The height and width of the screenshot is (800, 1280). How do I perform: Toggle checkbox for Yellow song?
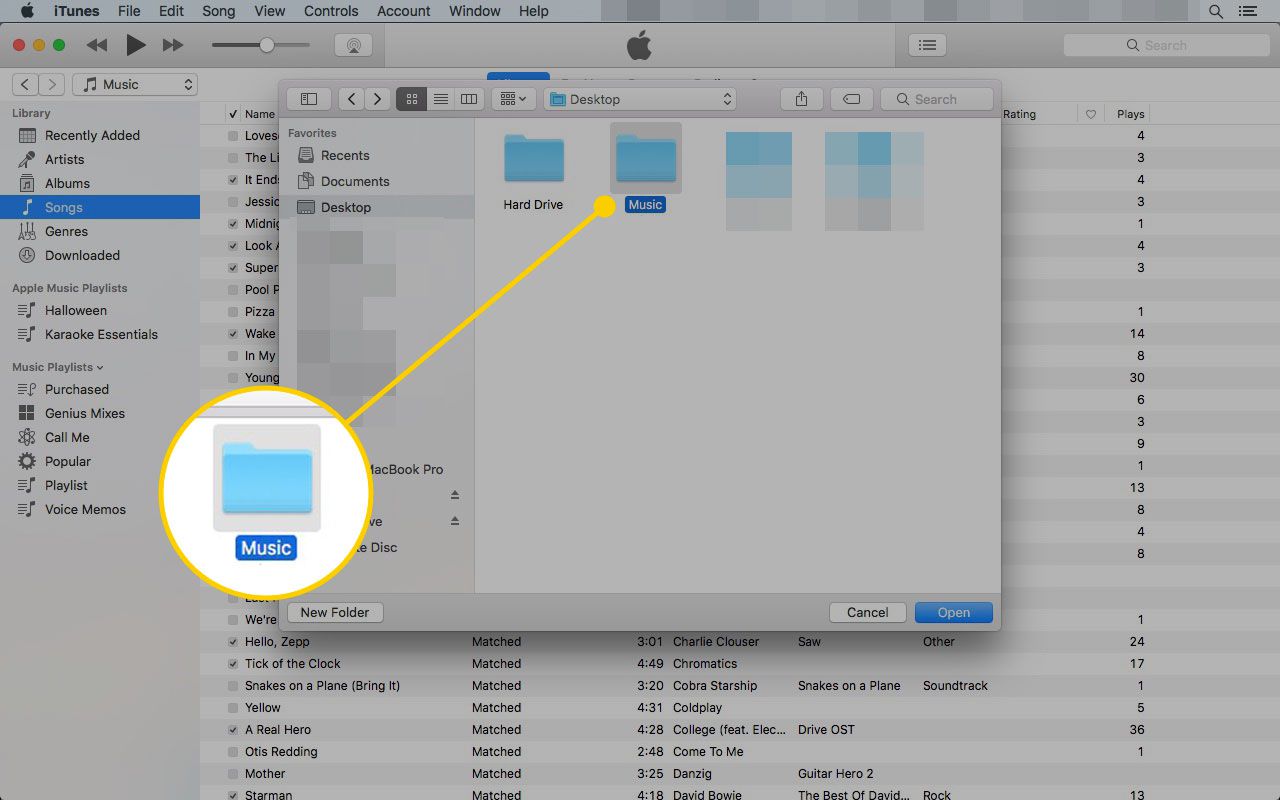(x=233, y=707)
